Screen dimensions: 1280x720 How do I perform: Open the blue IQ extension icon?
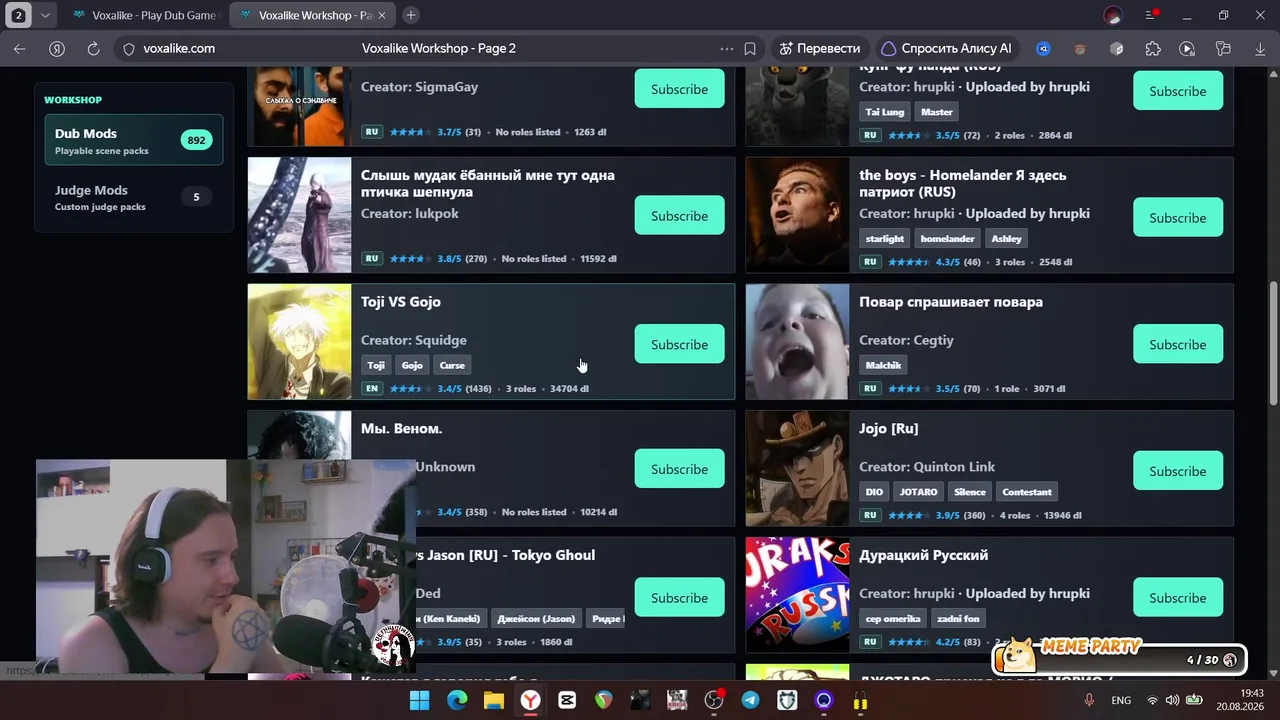(1043, 48)
